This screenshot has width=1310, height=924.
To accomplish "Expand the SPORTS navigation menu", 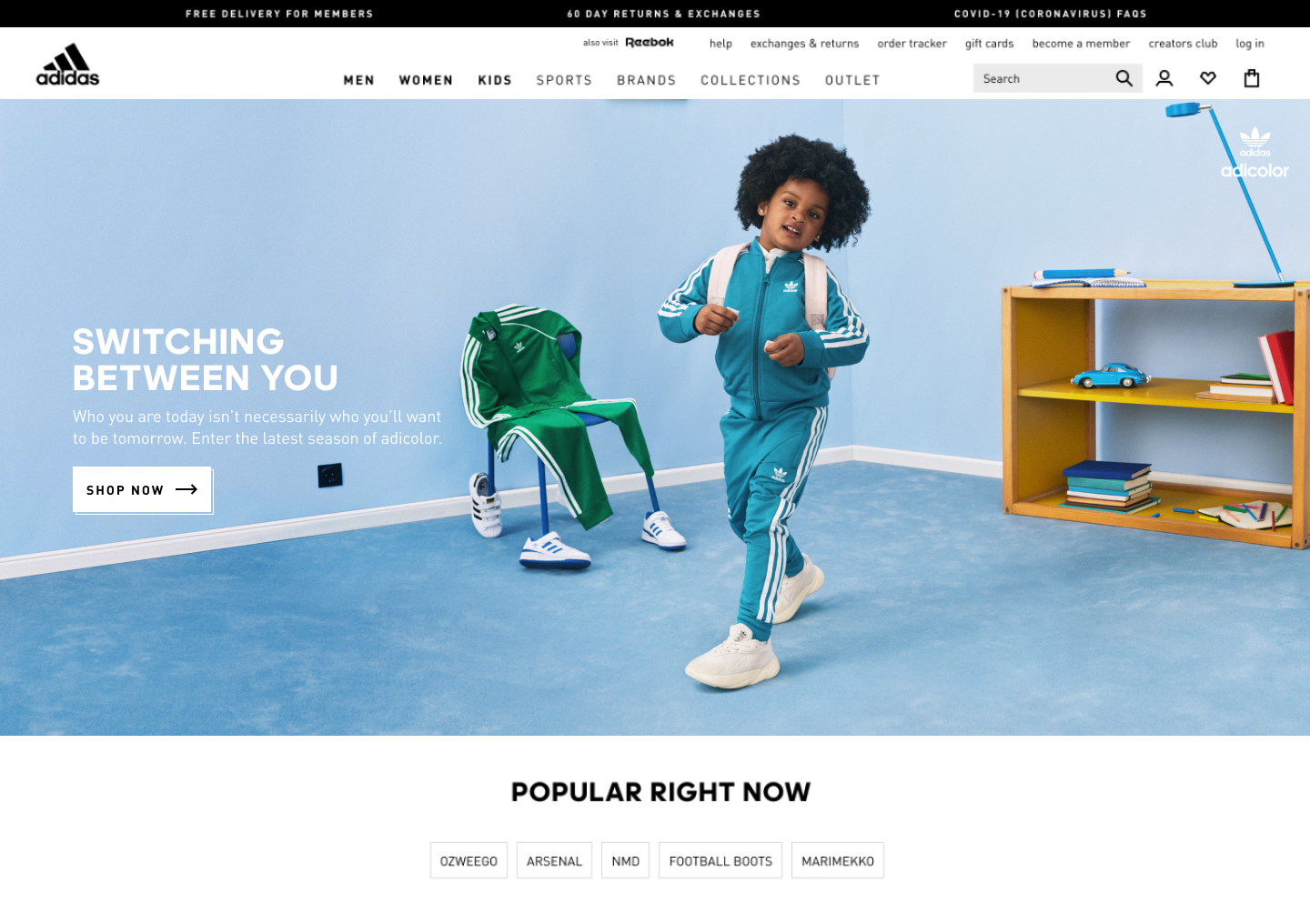I will pyautogui.click(x=564, y=80).
